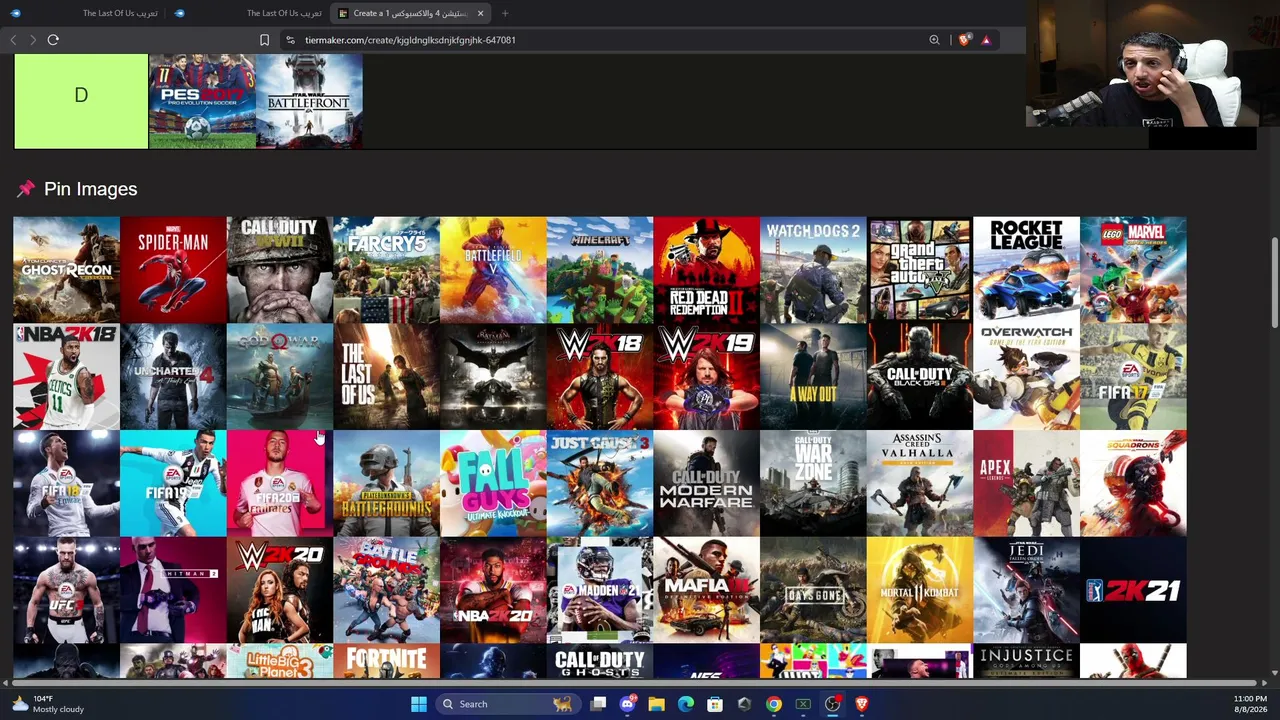This screenshot has height=720, width=1280.
Task: Pick the FIFA 17 cover
Action: [1133, 377]
